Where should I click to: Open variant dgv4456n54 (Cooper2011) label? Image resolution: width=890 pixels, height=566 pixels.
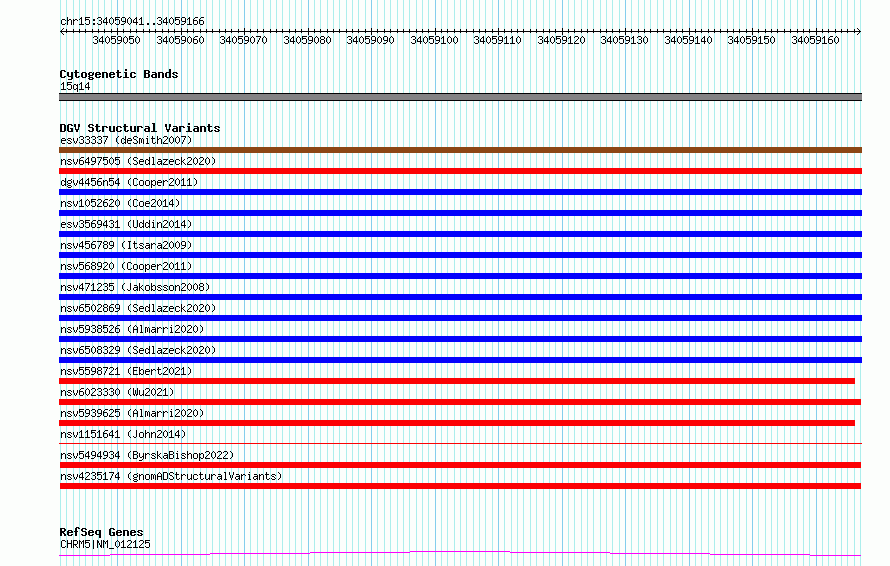click(x=129, y=182)
